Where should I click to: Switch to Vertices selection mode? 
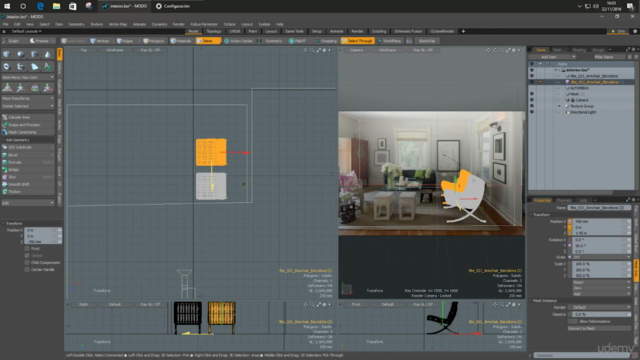tap(100, 41)
